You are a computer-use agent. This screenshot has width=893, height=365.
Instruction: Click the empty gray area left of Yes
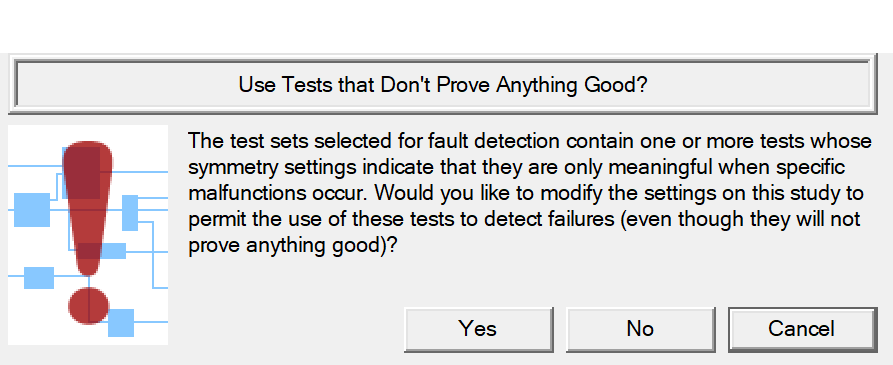pyautogui.click(x=285, y=329)
